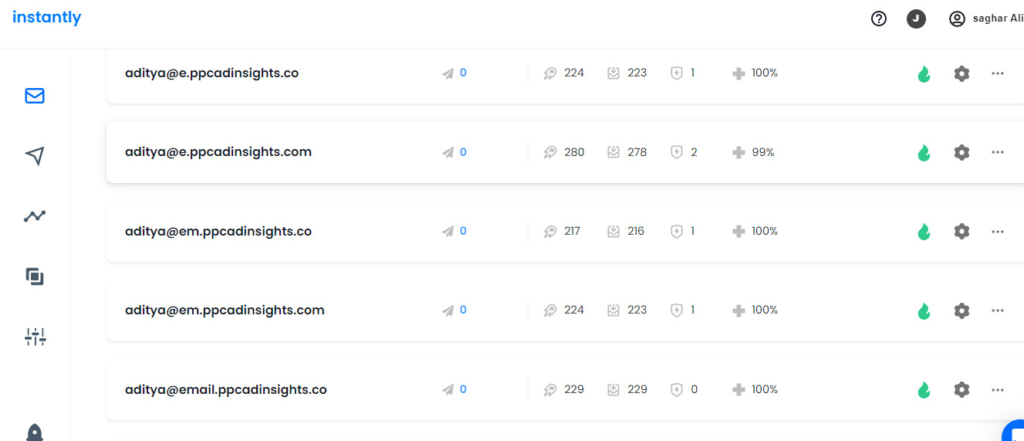Toggle warmup flame for aditya@e.ppcadinsights.co
Viewport: 1024px width, 441px height.
[x=923, y=74]
